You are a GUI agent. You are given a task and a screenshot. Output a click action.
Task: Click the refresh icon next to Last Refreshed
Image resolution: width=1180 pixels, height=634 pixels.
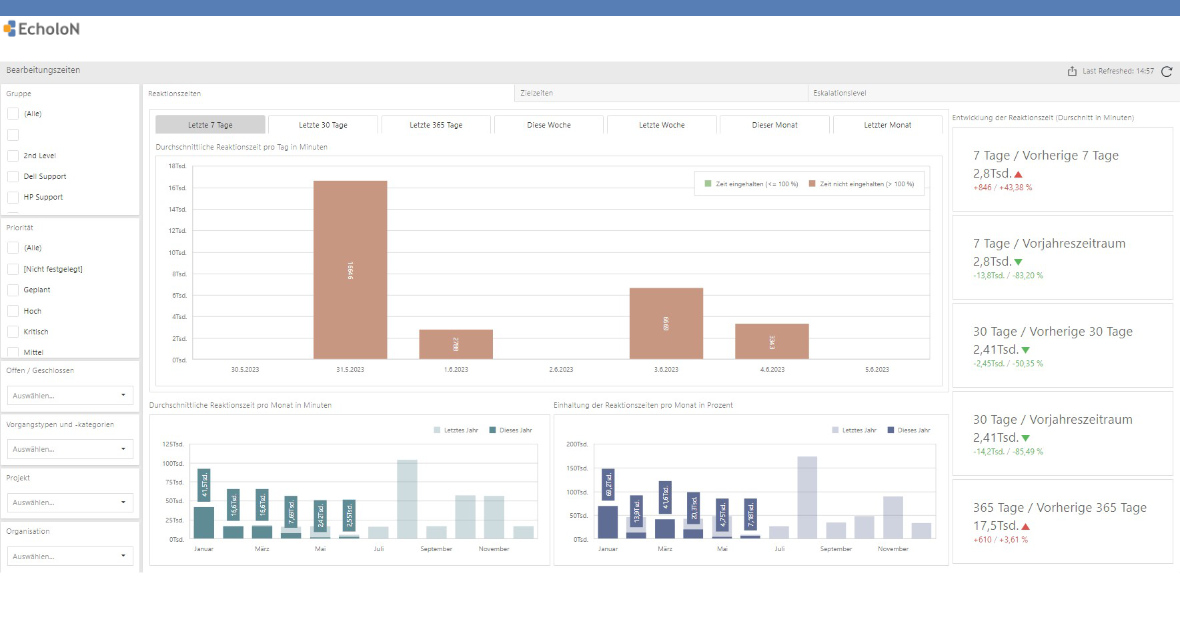coord(1166,72)
